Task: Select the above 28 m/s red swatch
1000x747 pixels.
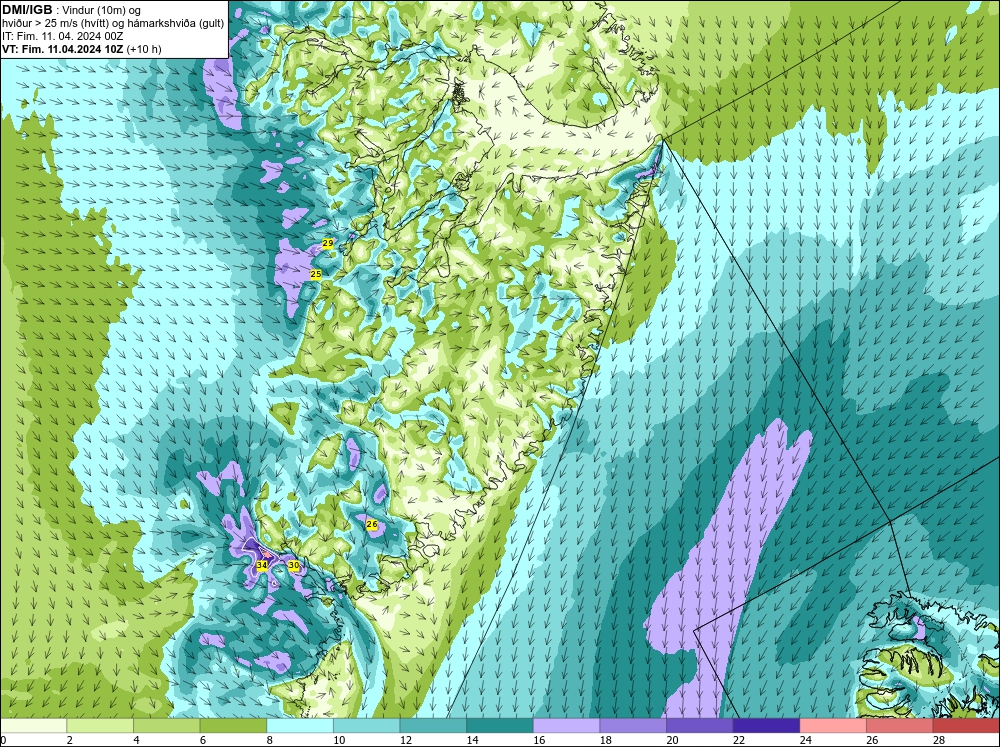Action: click(x=966, y=726)
